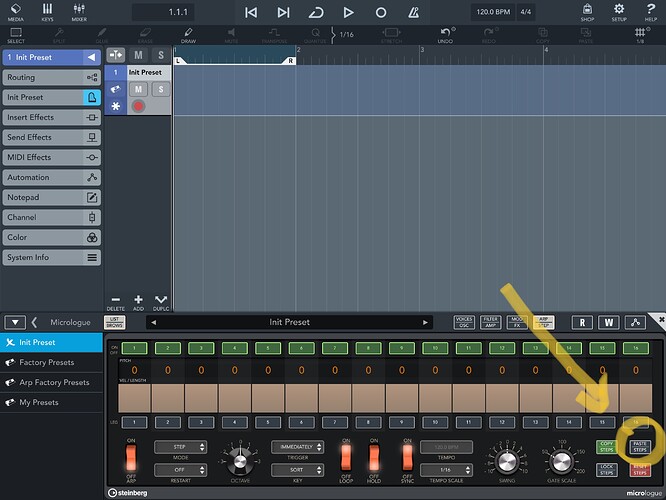This screenshot has height=500, width=666.
Task: Open the Mixer
Action: point(79,12)
